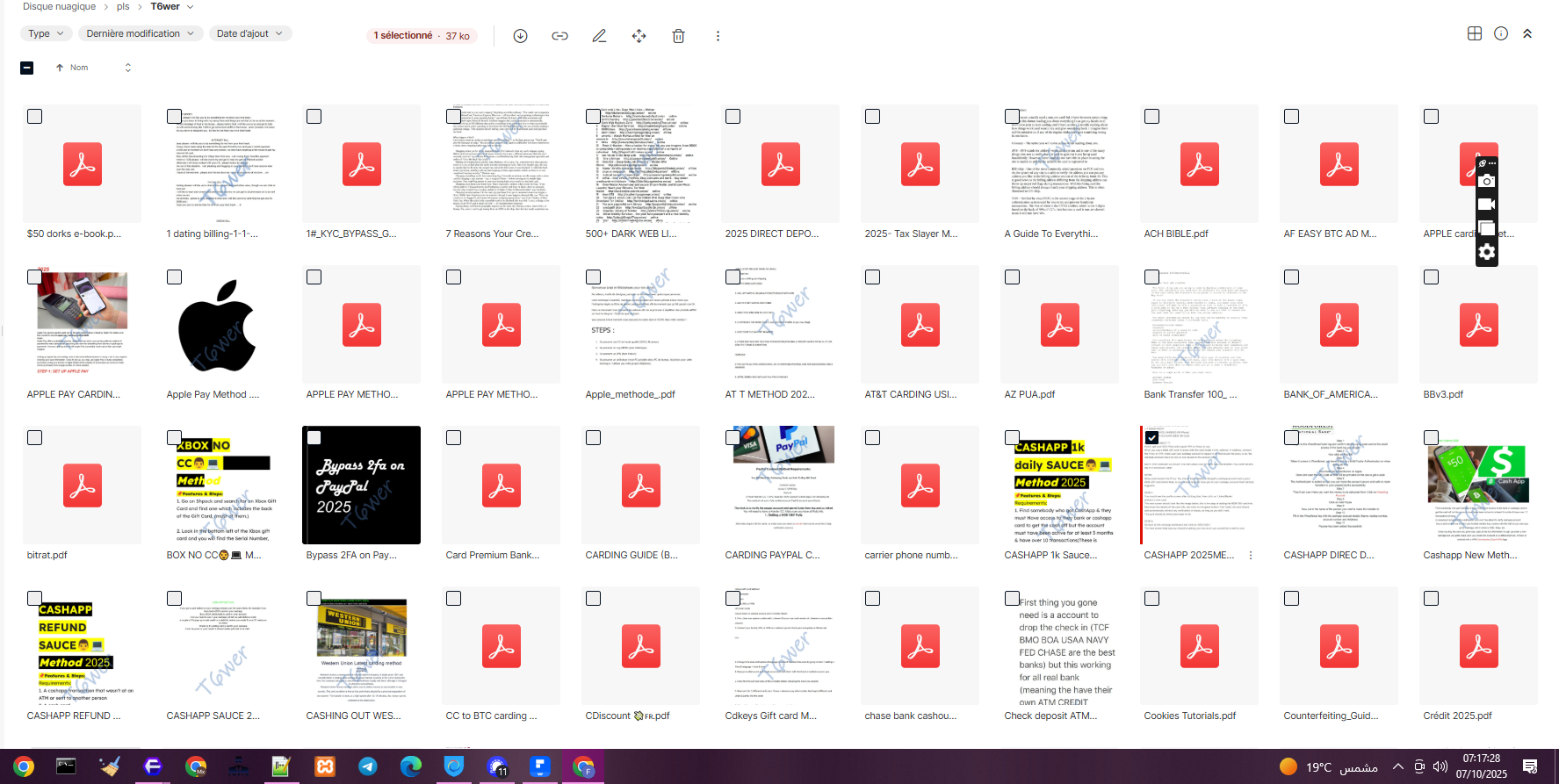Open Microsoft Edge from the taskbar
Image resolution: width=1559 pixels, height=784 pixels.
[x=411, y=766]
